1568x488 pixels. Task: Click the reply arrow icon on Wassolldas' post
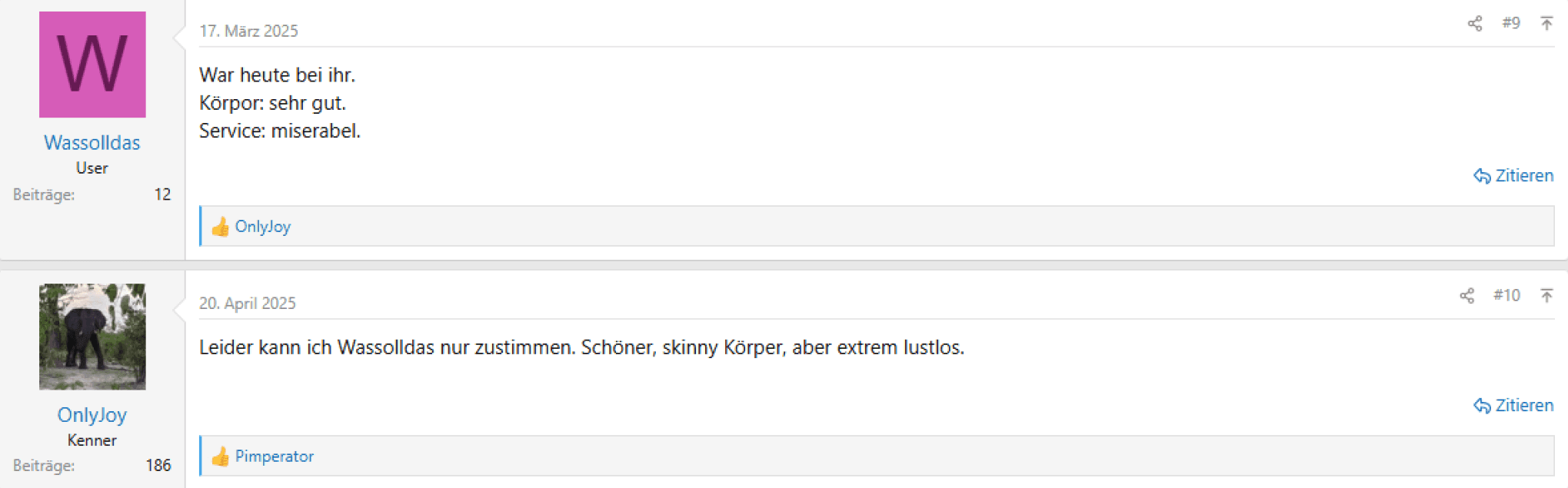pos(1482,176)
